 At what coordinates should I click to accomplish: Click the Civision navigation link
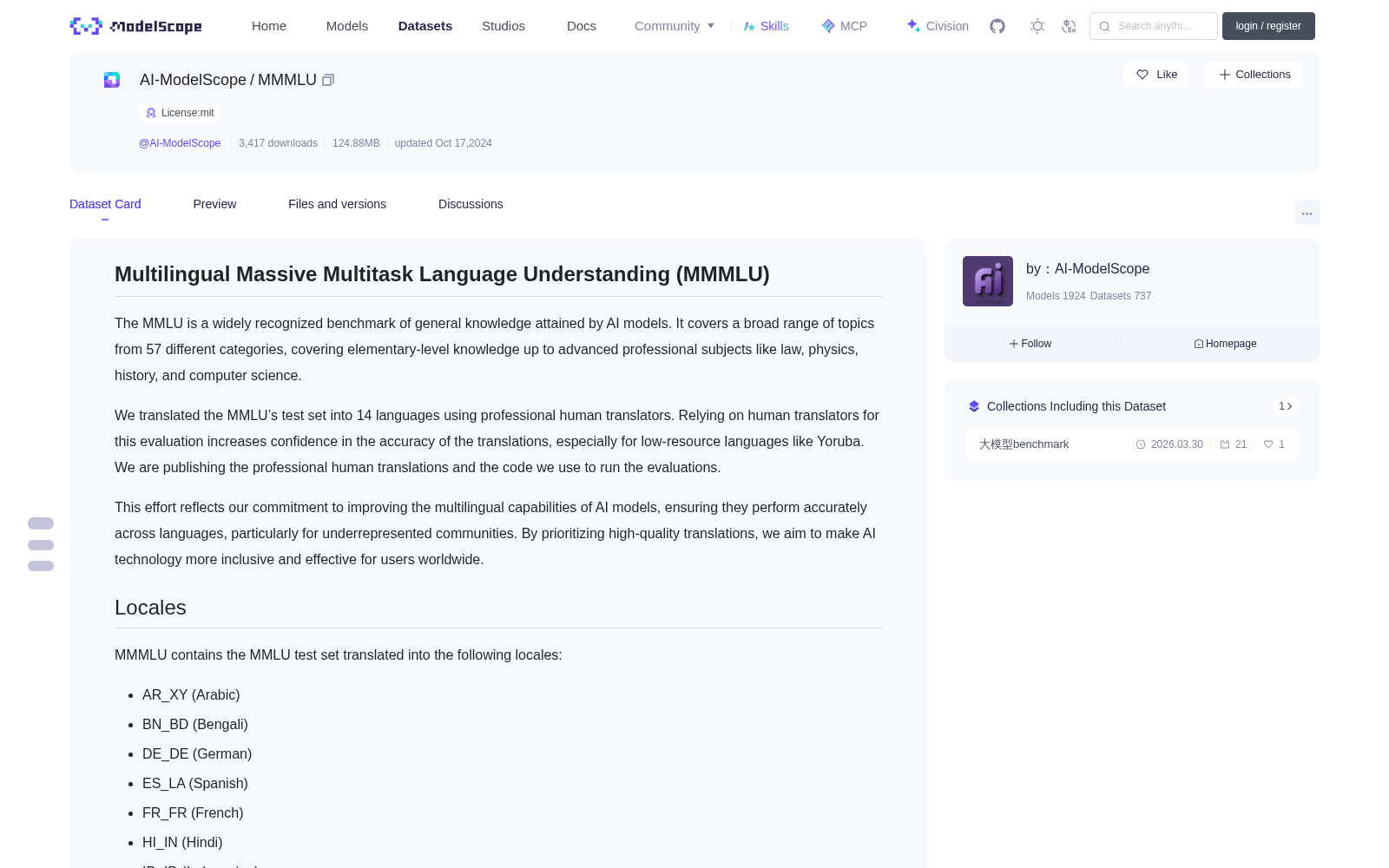(x=947, y=26)
